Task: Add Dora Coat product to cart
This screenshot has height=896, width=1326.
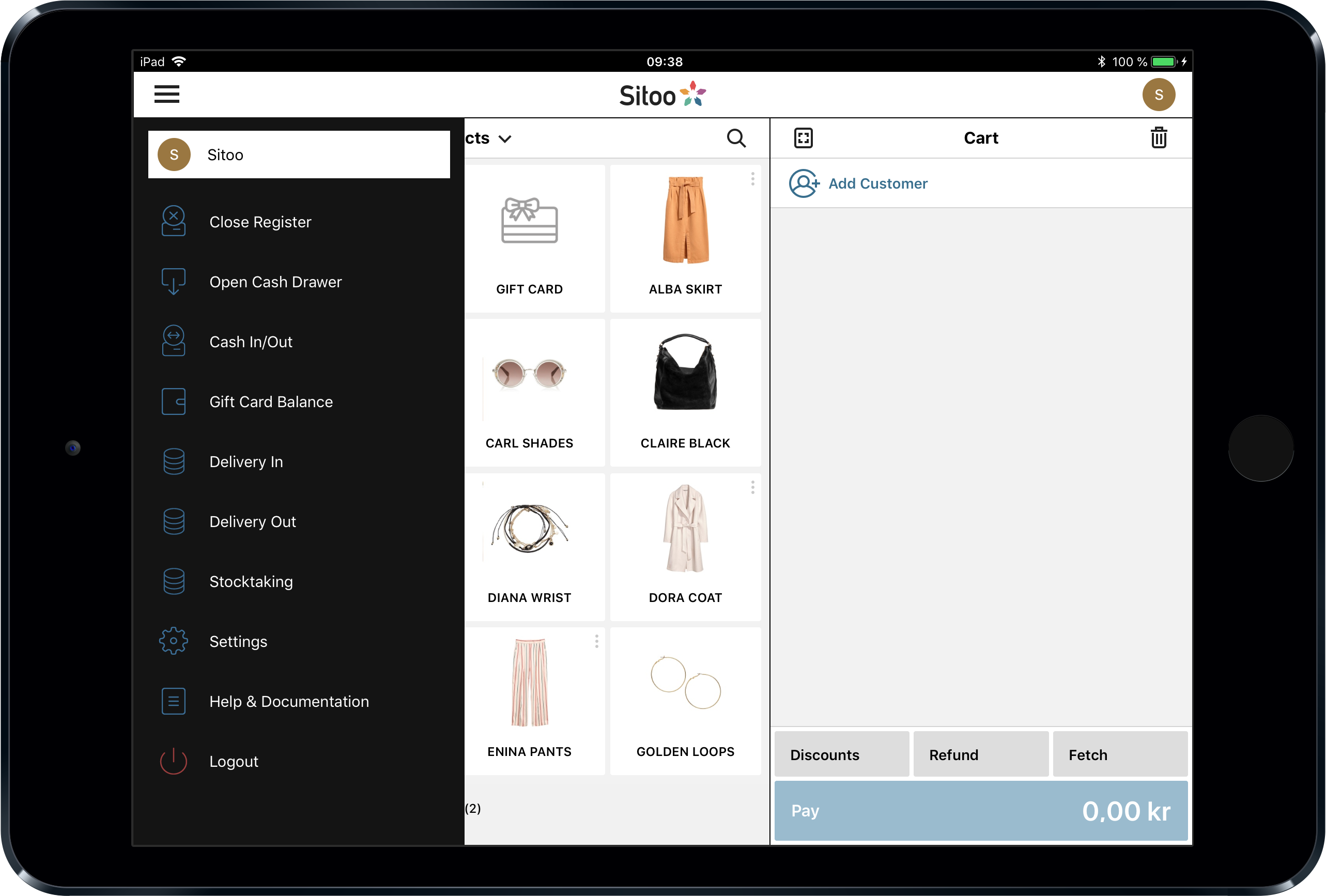Action: [685, 547]
